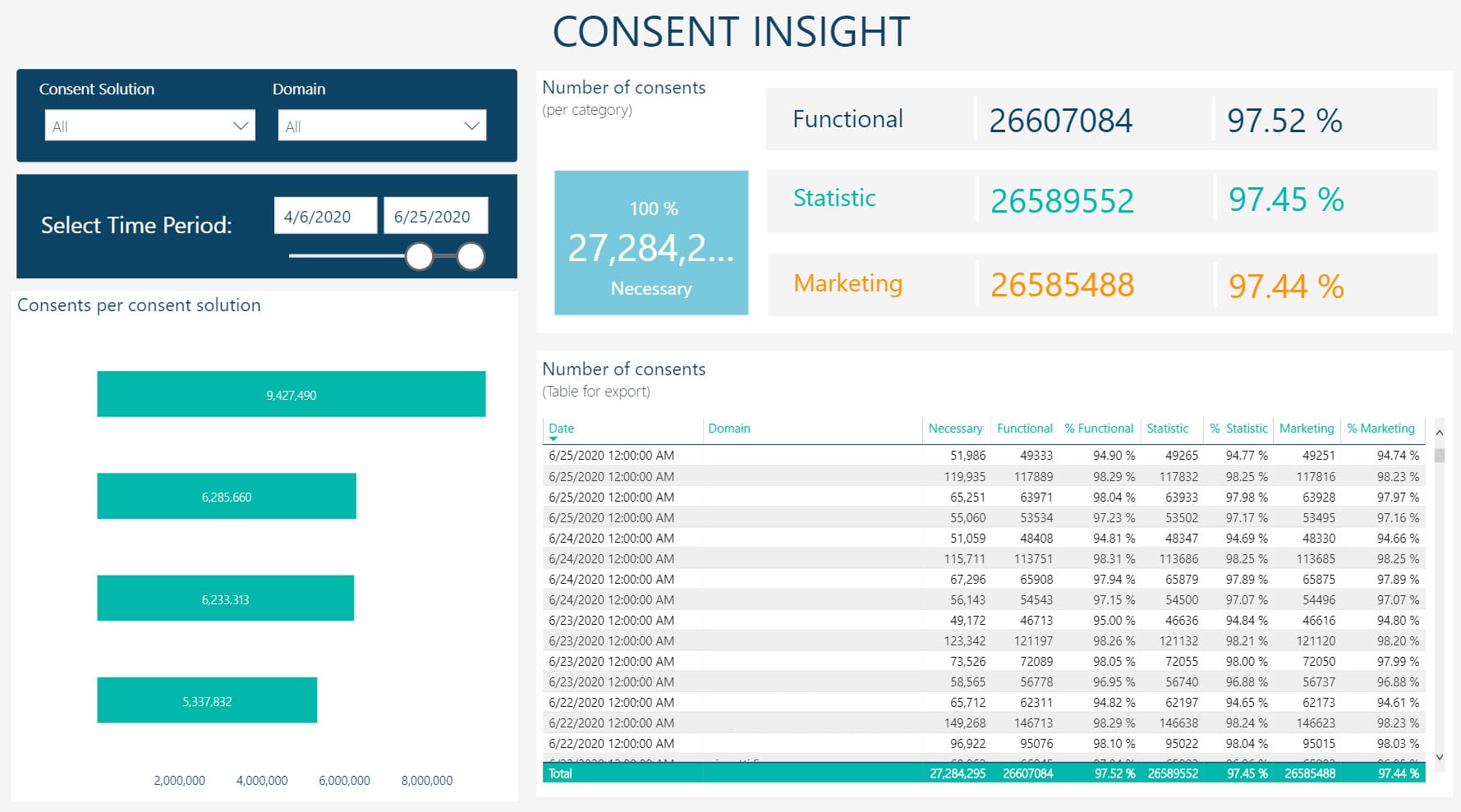Screen dimensions: 1461x812
Task: Open the Domain filter dropdown
Action: (x=382, y=126)
